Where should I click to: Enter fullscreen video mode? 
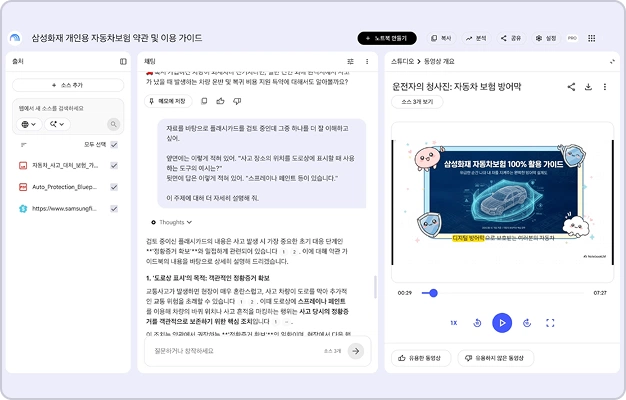(x=550, y=323)
